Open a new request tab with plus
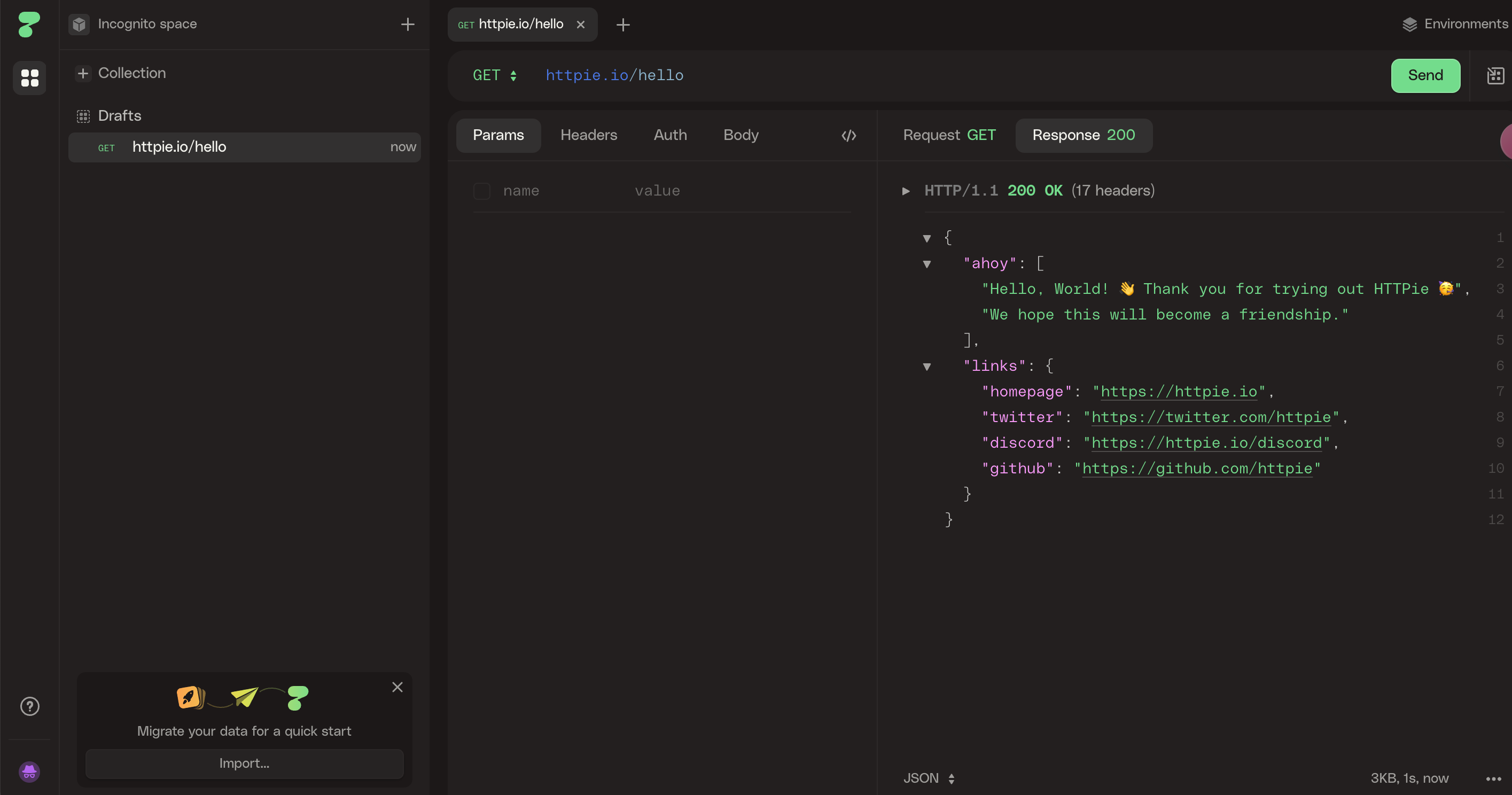The height and width of the screenshot is (795, 1512). pos(623,24)
